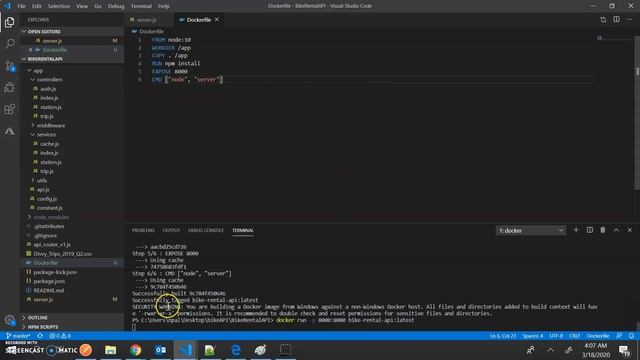The height and width of the screenshot is (360, 640).
Task: Click Open Changes icon in editor toolbar
Action: tap(603, 20)
